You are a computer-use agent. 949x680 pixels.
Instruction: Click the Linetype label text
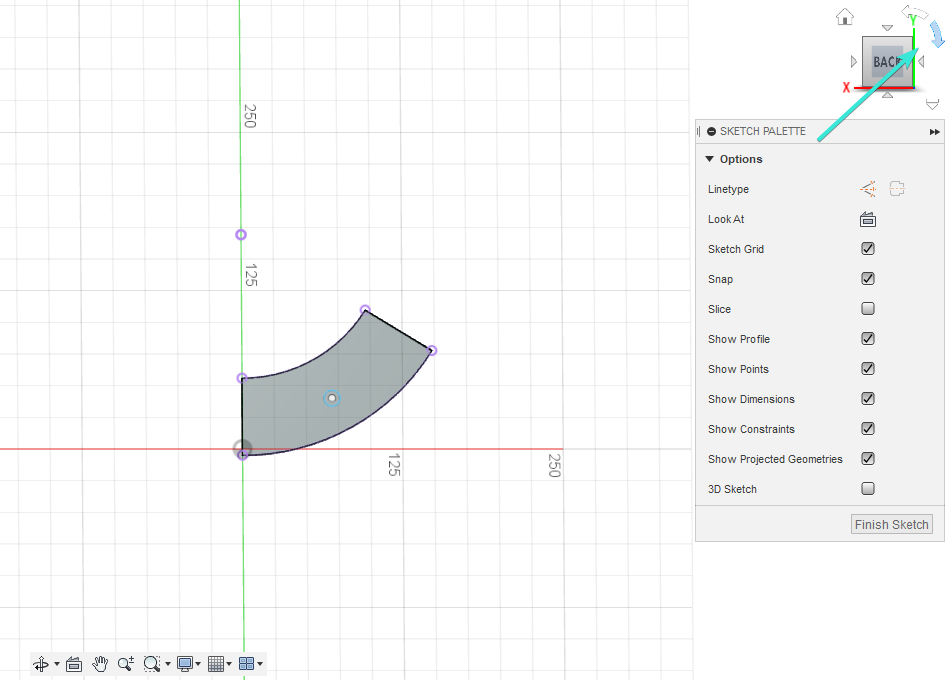tap(728, 189)
